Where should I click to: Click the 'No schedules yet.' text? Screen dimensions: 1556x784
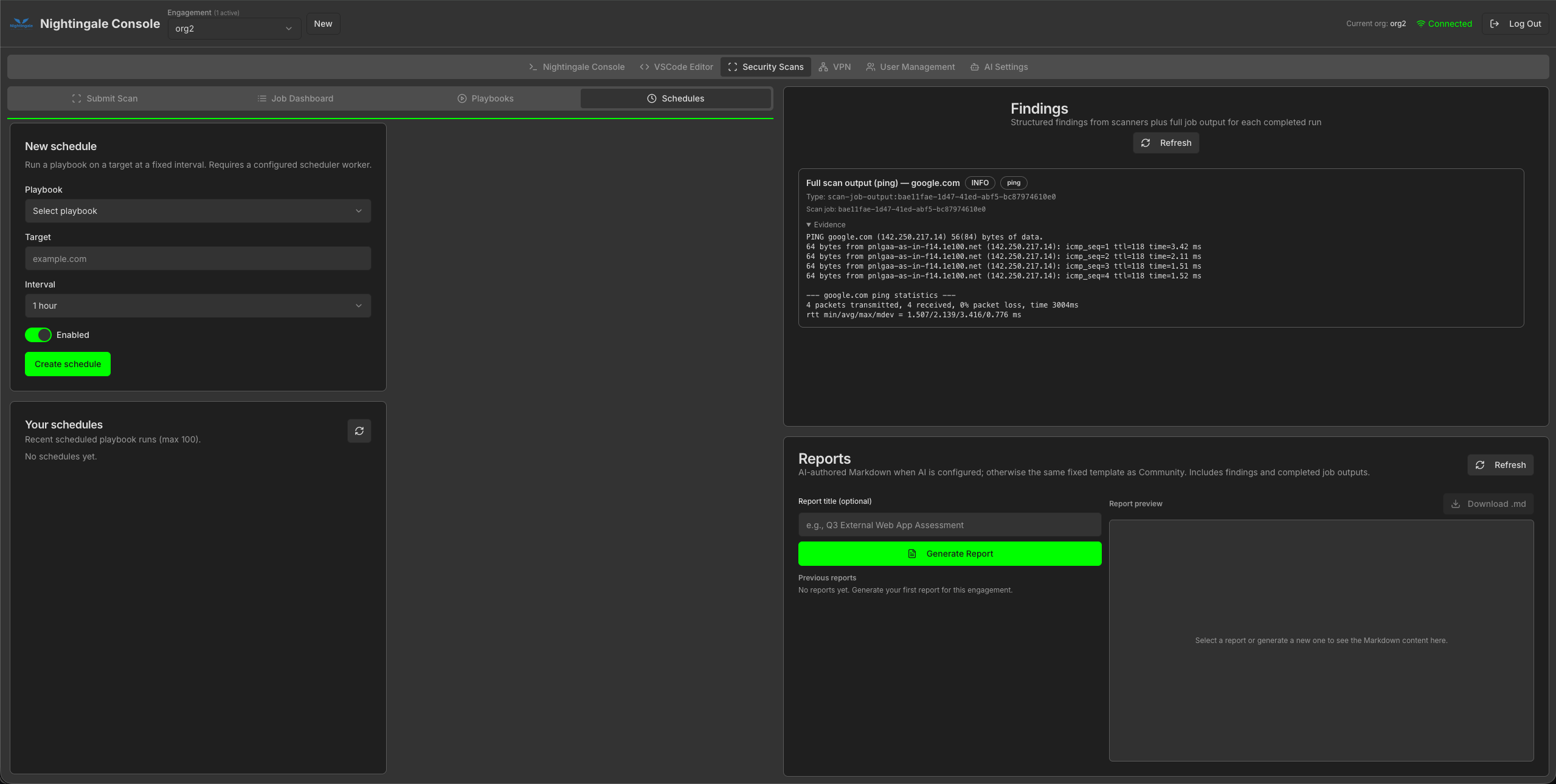coord(61,456)
